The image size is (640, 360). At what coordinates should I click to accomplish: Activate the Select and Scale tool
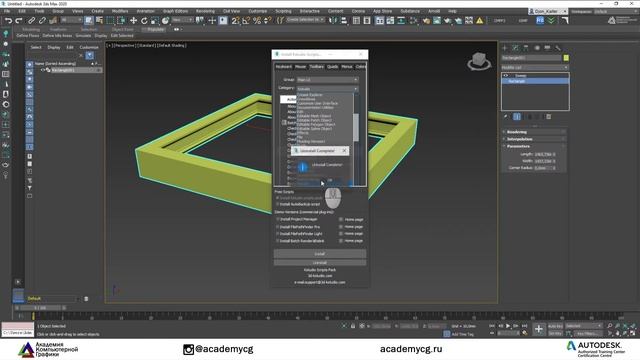click(155, 20)
